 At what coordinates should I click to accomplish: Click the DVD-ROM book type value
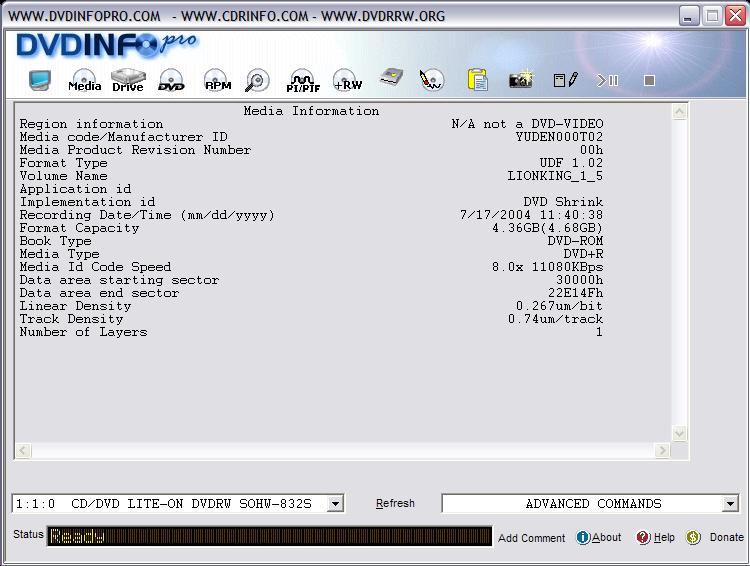point(575,241)
